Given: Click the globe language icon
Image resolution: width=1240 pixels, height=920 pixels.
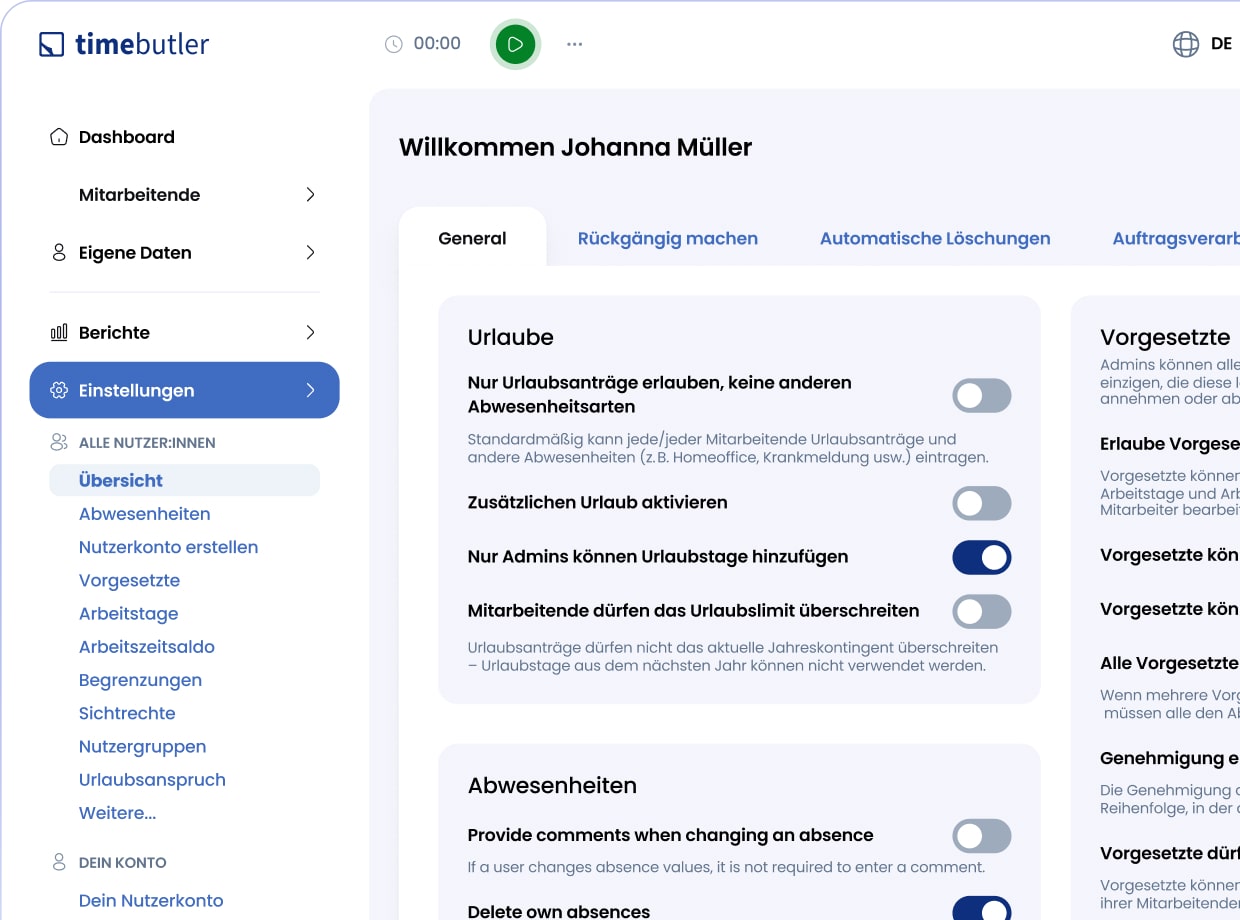Looking at the screenshot, I should [x=1185, y=44].
